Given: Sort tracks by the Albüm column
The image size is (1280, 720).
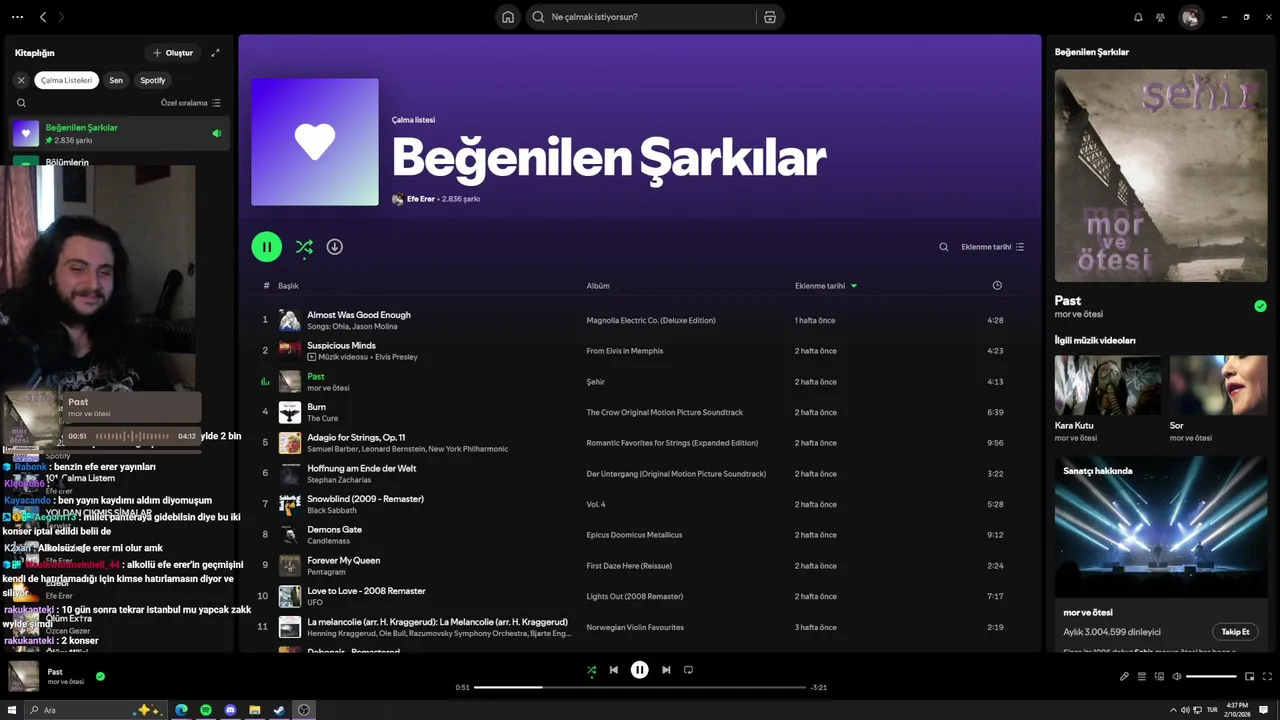Looking at the screenshot, I should pos(598,286).
